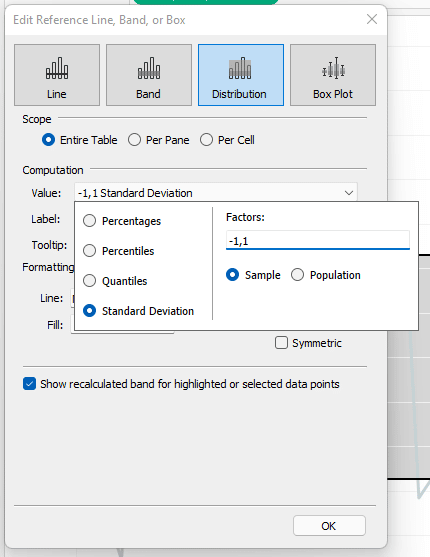Choose the Quantiles computation option
430x557 pixels.
pos(89,281)
